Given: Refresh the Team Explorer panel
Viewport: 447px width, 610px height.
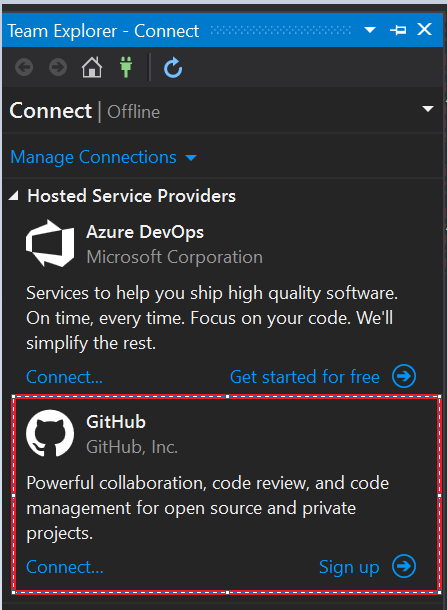Looking at the screenshot, I should (173, 68).
